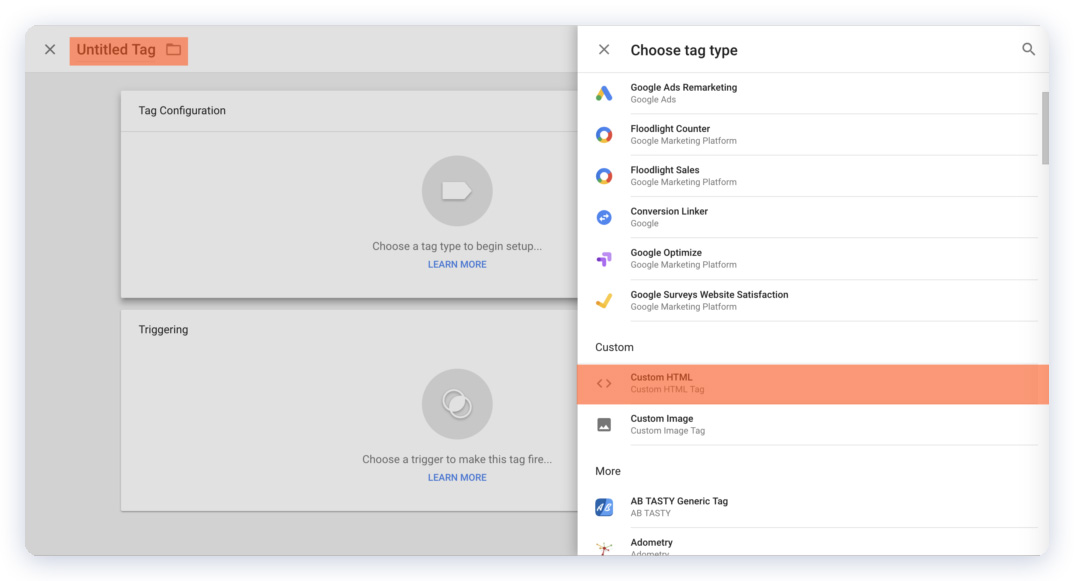Image resolution: width=1074 pixels, height=581 pixels.
Task: Click the tag type placeholder circle
Action: tap(457, 191)
